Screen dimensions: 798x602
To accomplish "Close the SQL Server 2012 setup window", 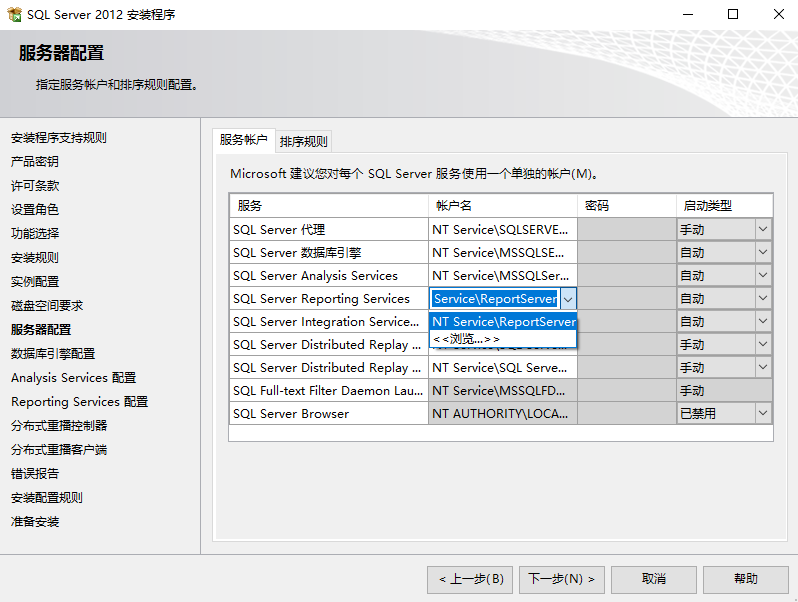I will point(779,14).
